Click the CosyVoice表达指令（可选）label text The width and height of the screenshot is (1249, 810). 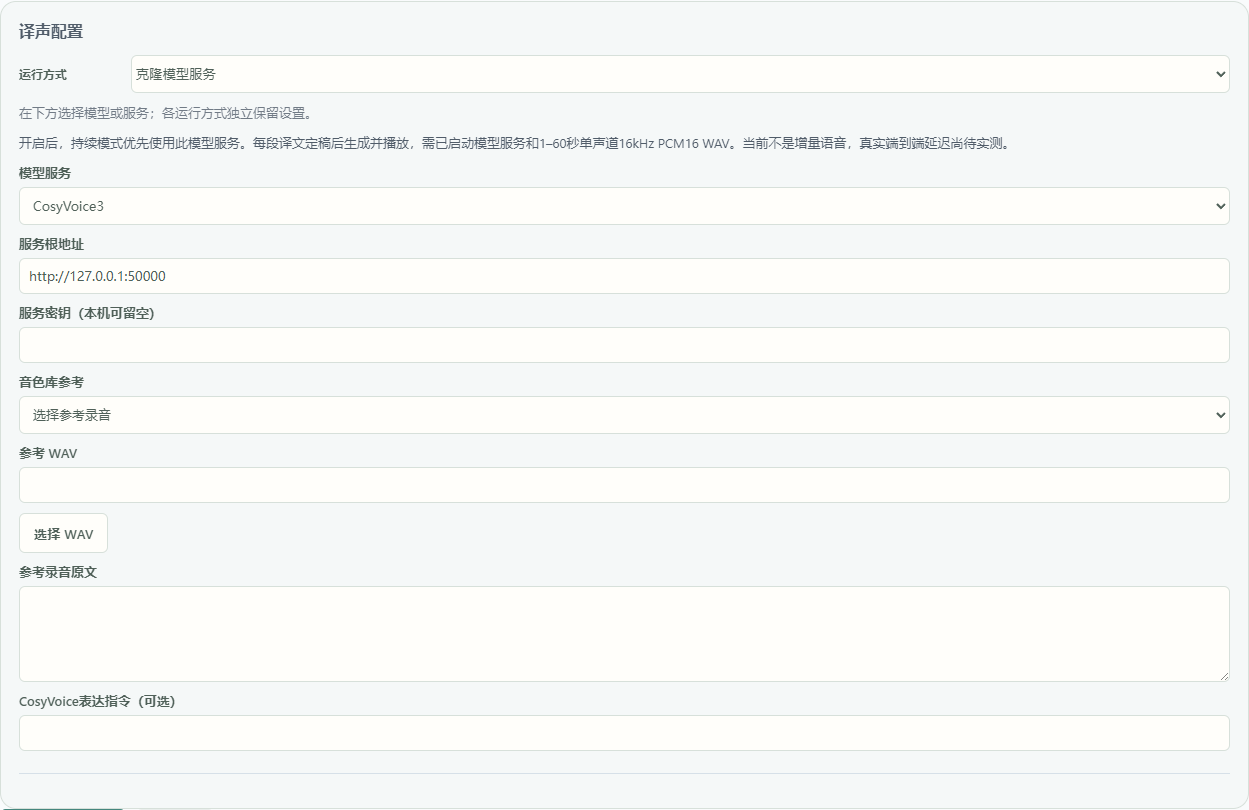point(97,702)
